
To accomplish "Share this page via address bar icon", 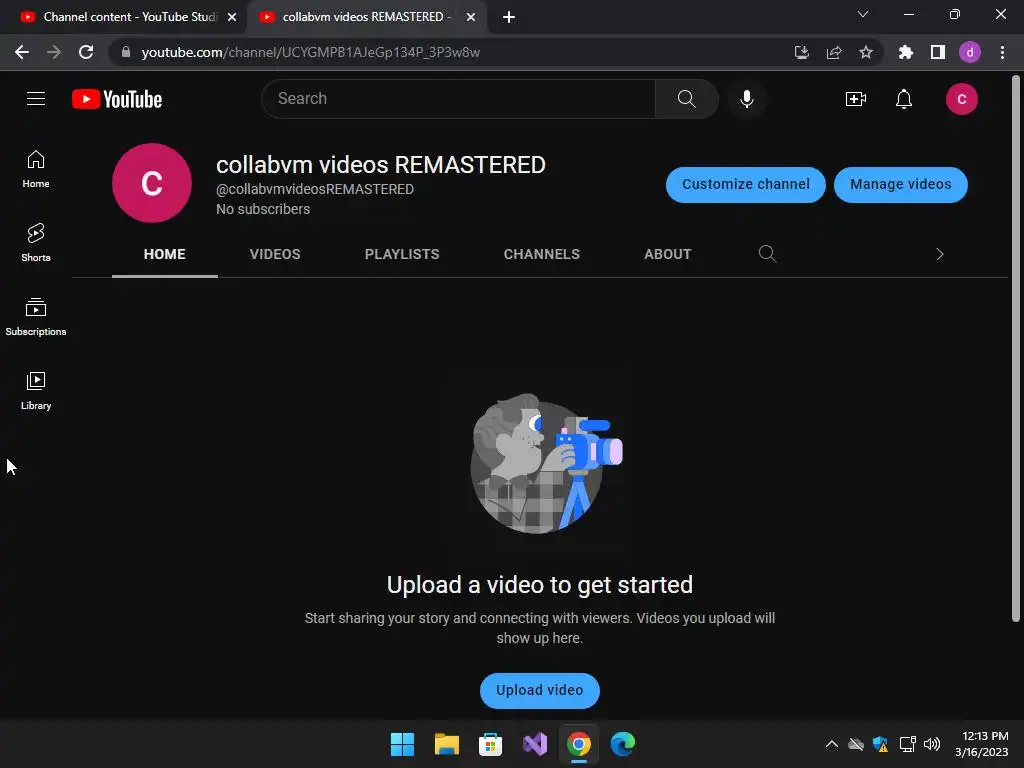I will click(x=834, y=52).
